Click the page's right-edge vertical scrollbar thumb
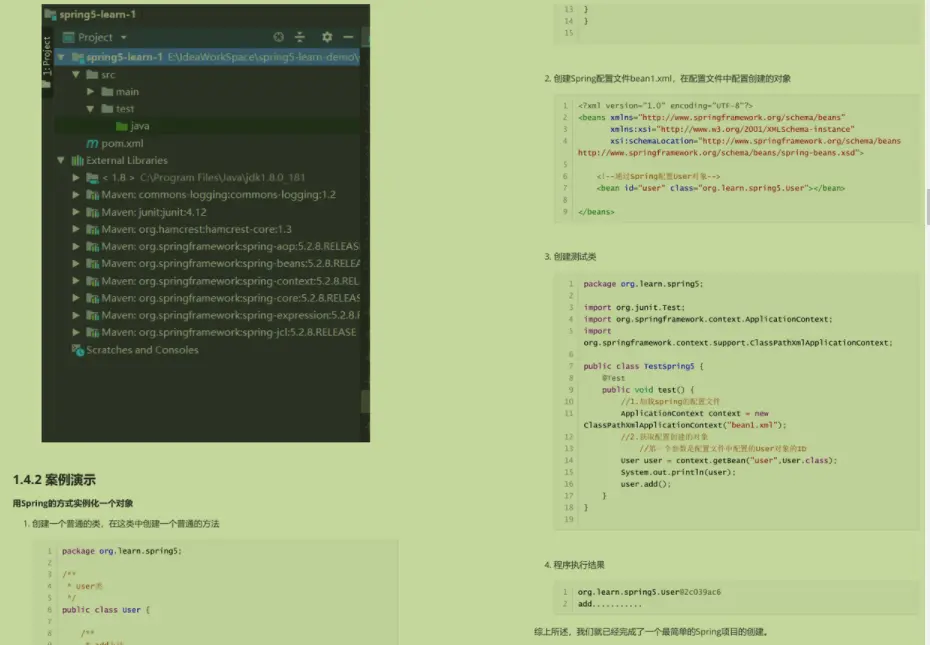Image resolution: width=930 pixels, height=645 pixels. coord(927,207)
